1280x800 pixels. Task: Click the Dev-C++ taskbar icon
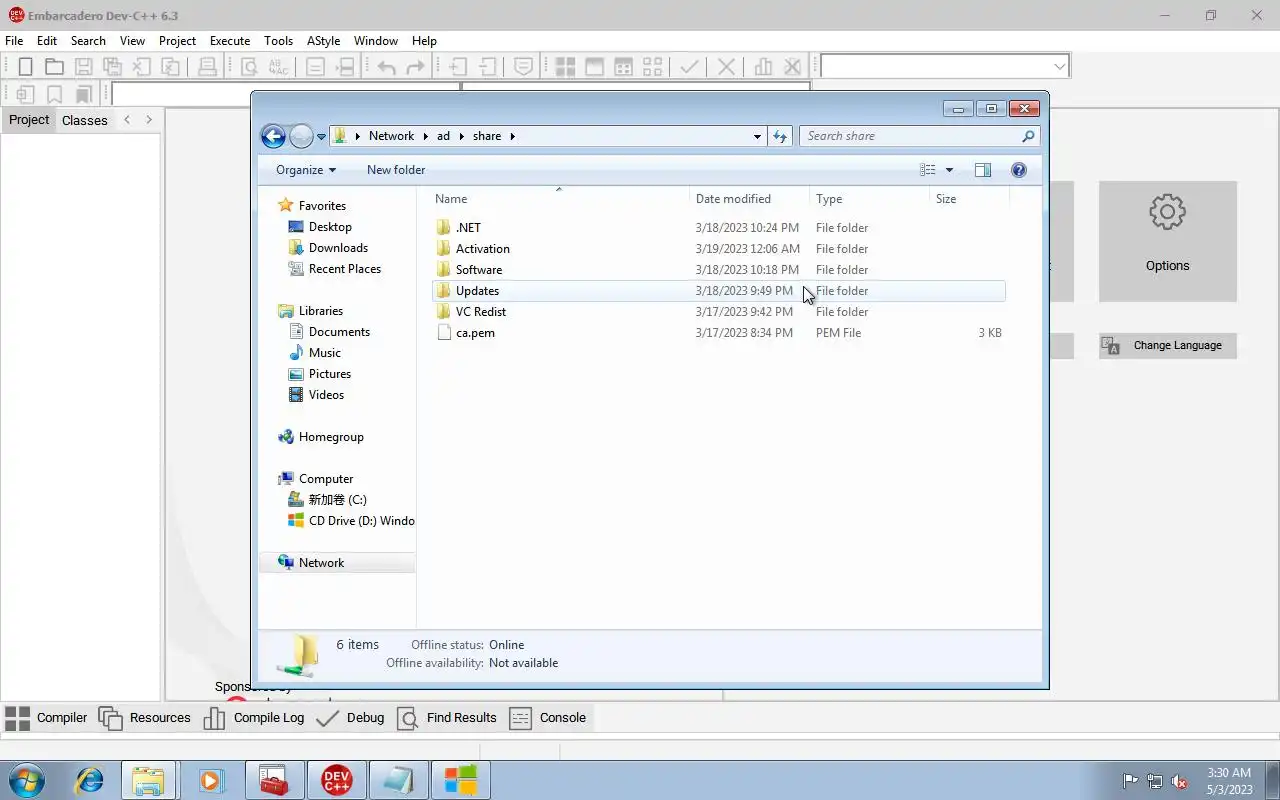(336, 780)
